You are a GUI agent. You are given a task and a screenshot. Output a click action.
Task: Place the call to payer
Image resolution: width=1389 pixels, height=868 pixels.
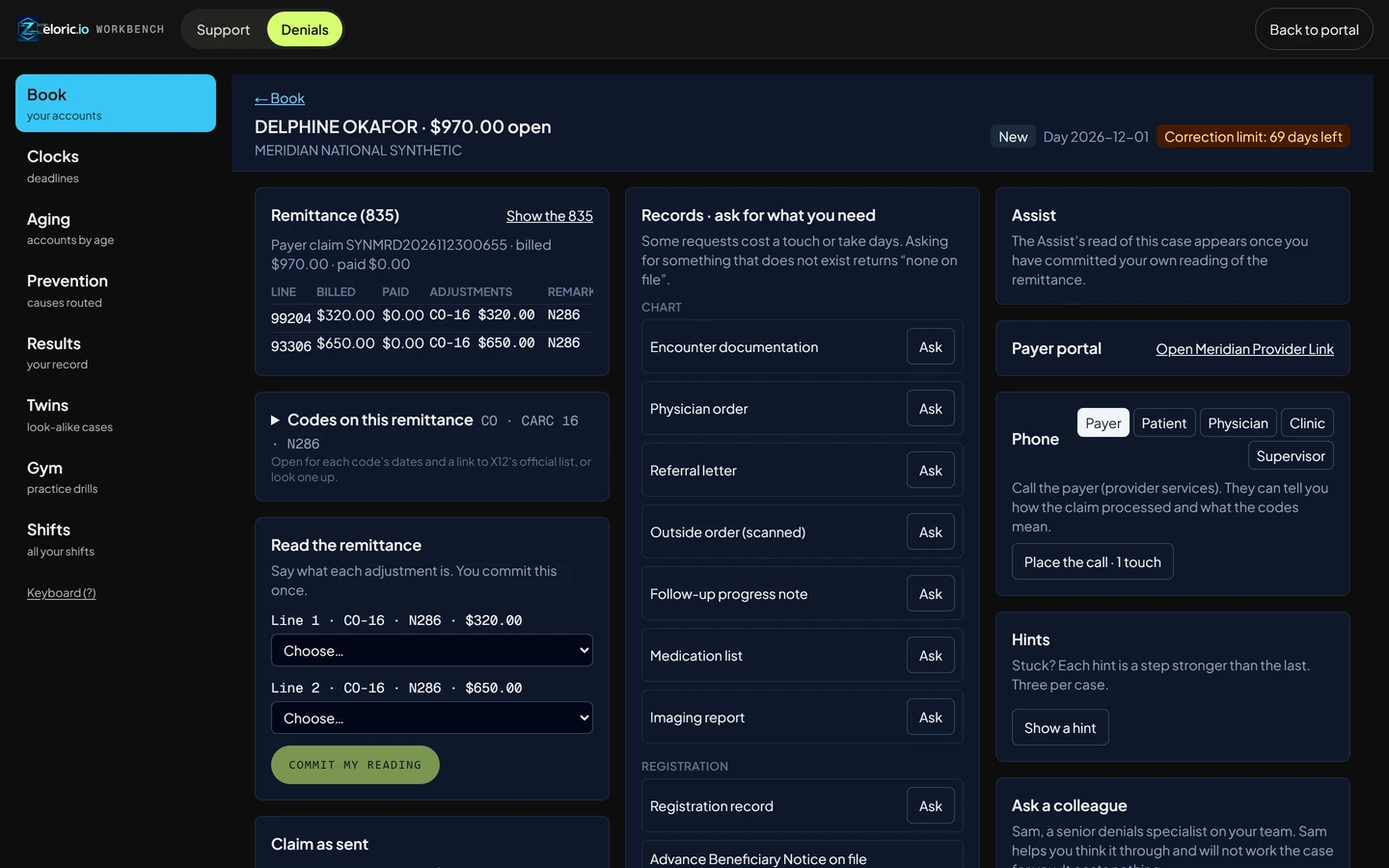click(x=1092, y=561)
